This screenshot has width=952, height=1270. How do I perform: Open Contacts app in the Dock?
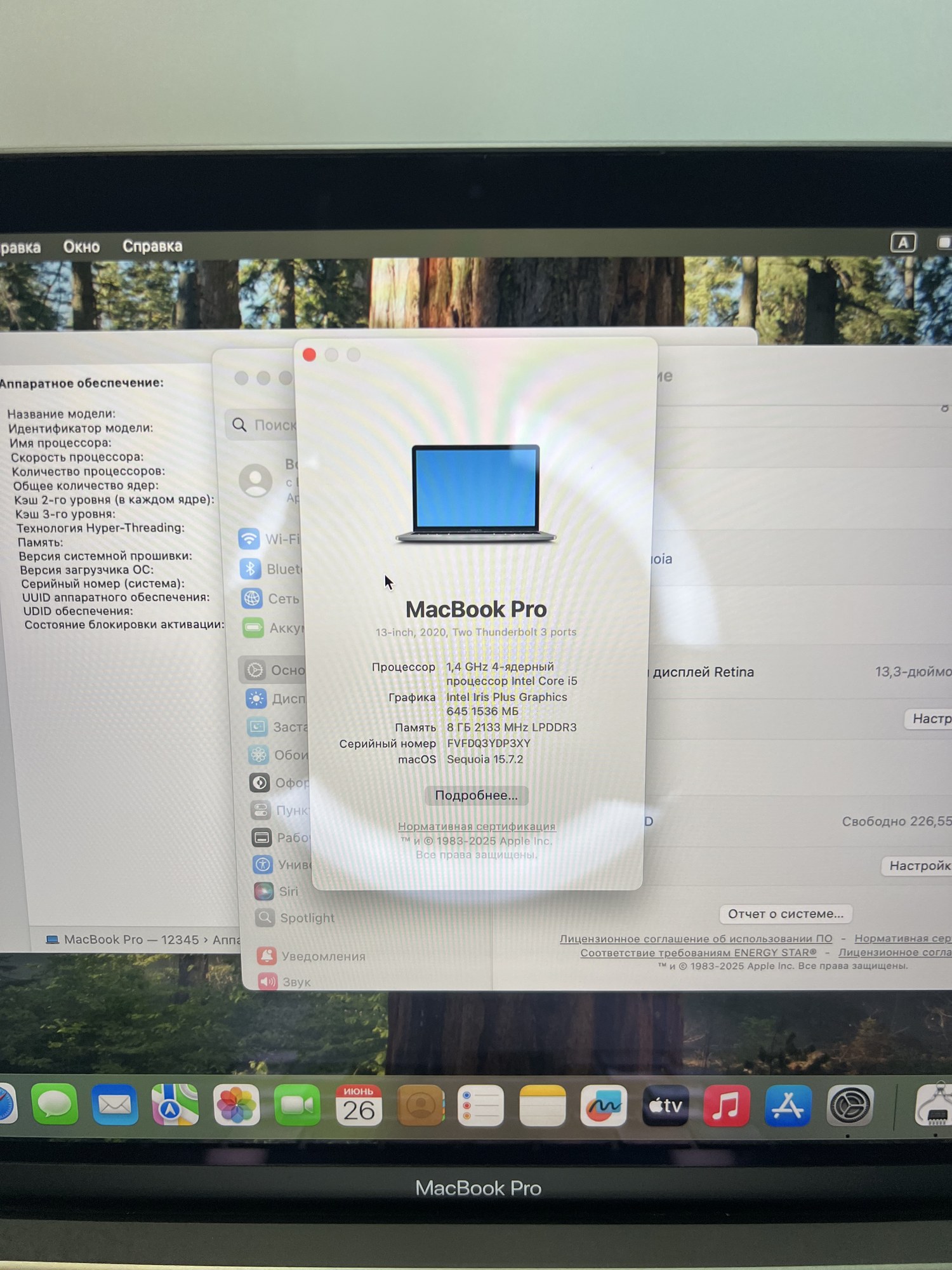[x=420, y=1106]
